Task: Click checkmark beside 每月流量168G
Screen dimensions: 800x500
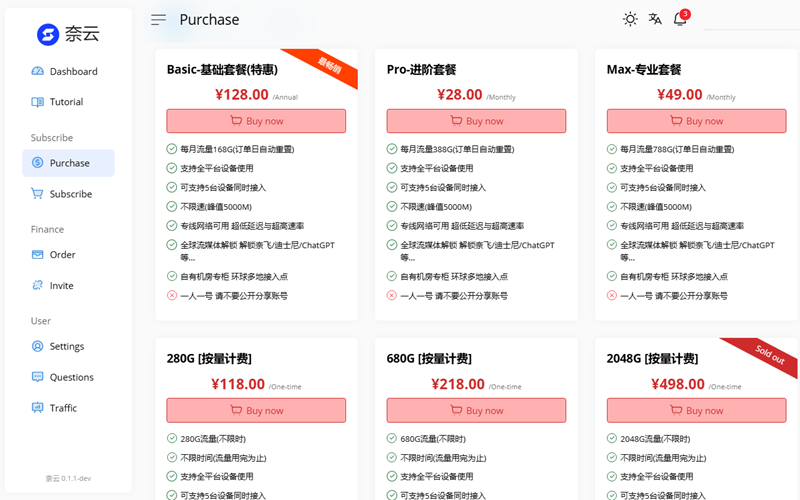Action: 172,149
